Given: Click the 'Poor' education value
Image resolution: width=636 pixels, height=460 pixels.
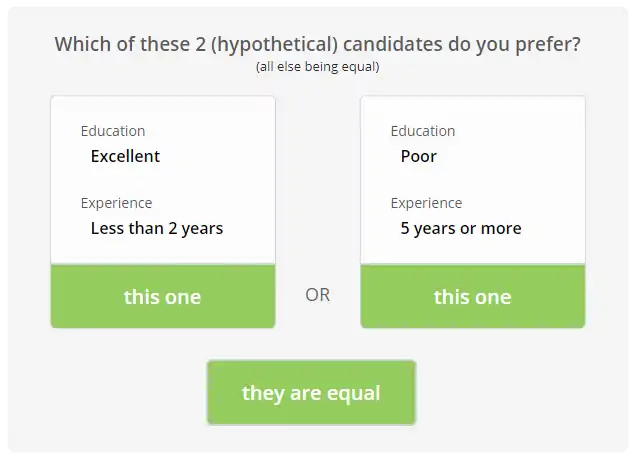Looking at the screenshot, I should (418, 156).
